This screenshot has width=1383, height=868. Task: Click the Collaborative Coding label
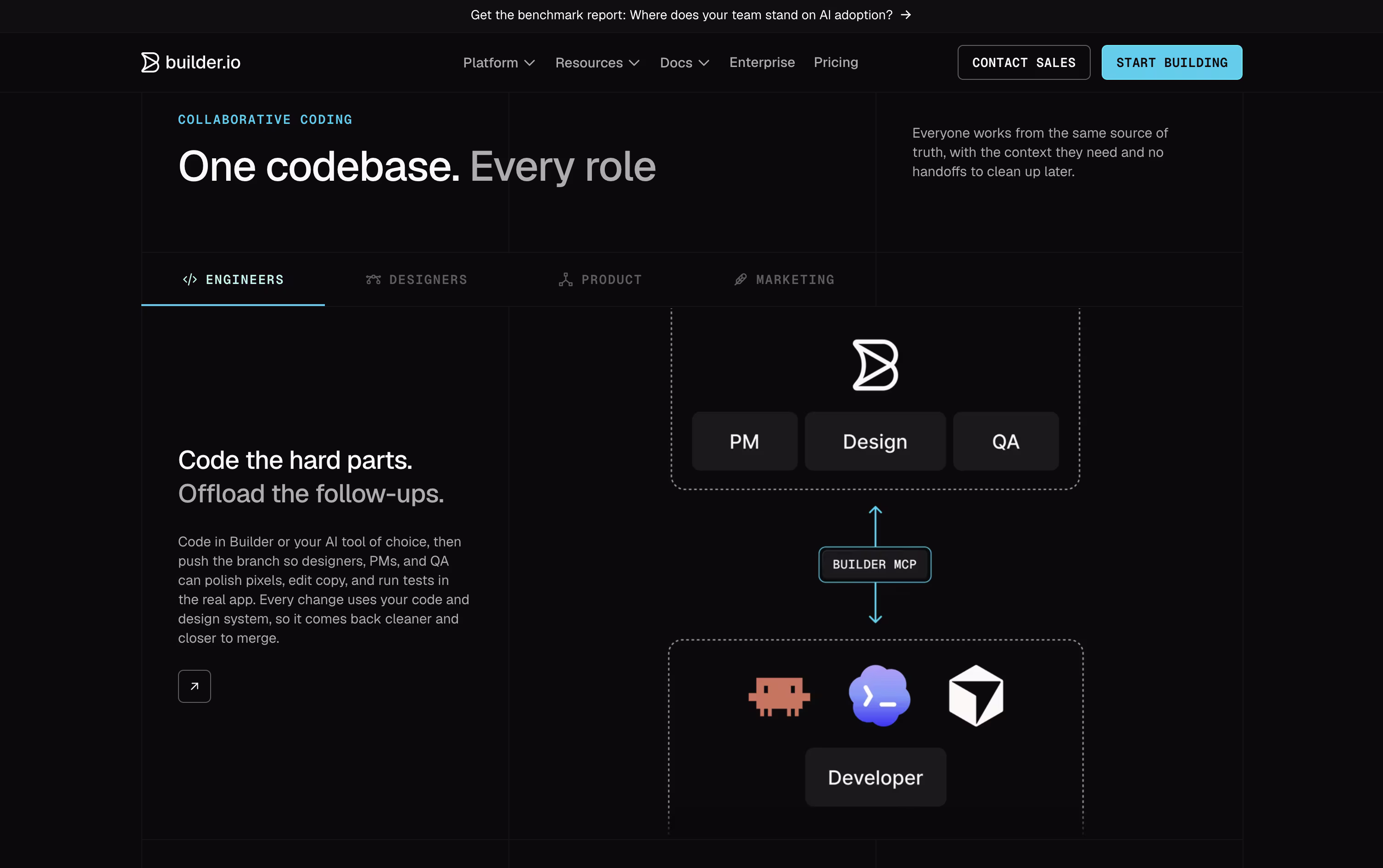click(265, 119)
